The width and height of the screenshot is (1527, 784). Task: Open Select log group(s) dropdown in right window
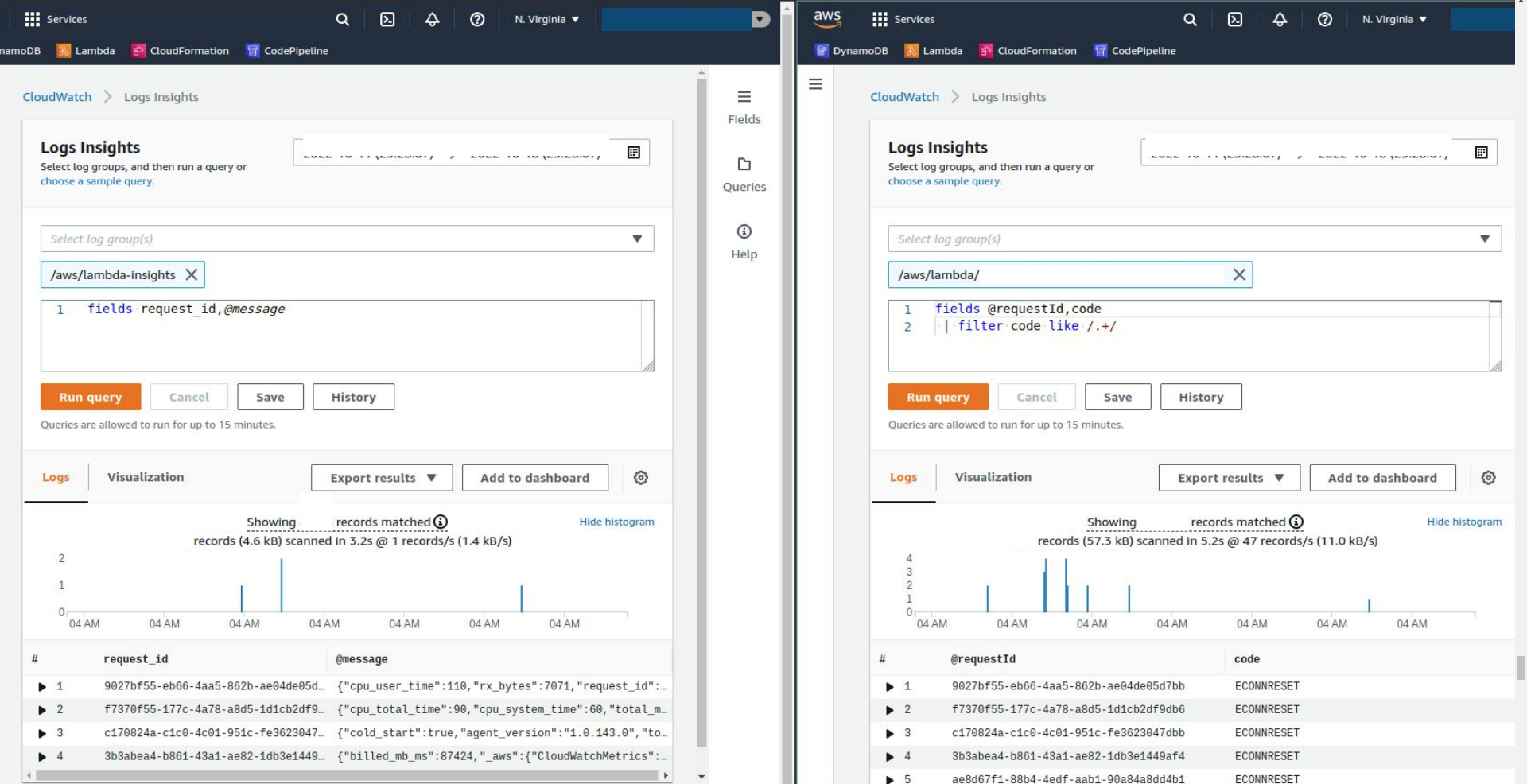pyautogui.click(x=1195, y=239)
